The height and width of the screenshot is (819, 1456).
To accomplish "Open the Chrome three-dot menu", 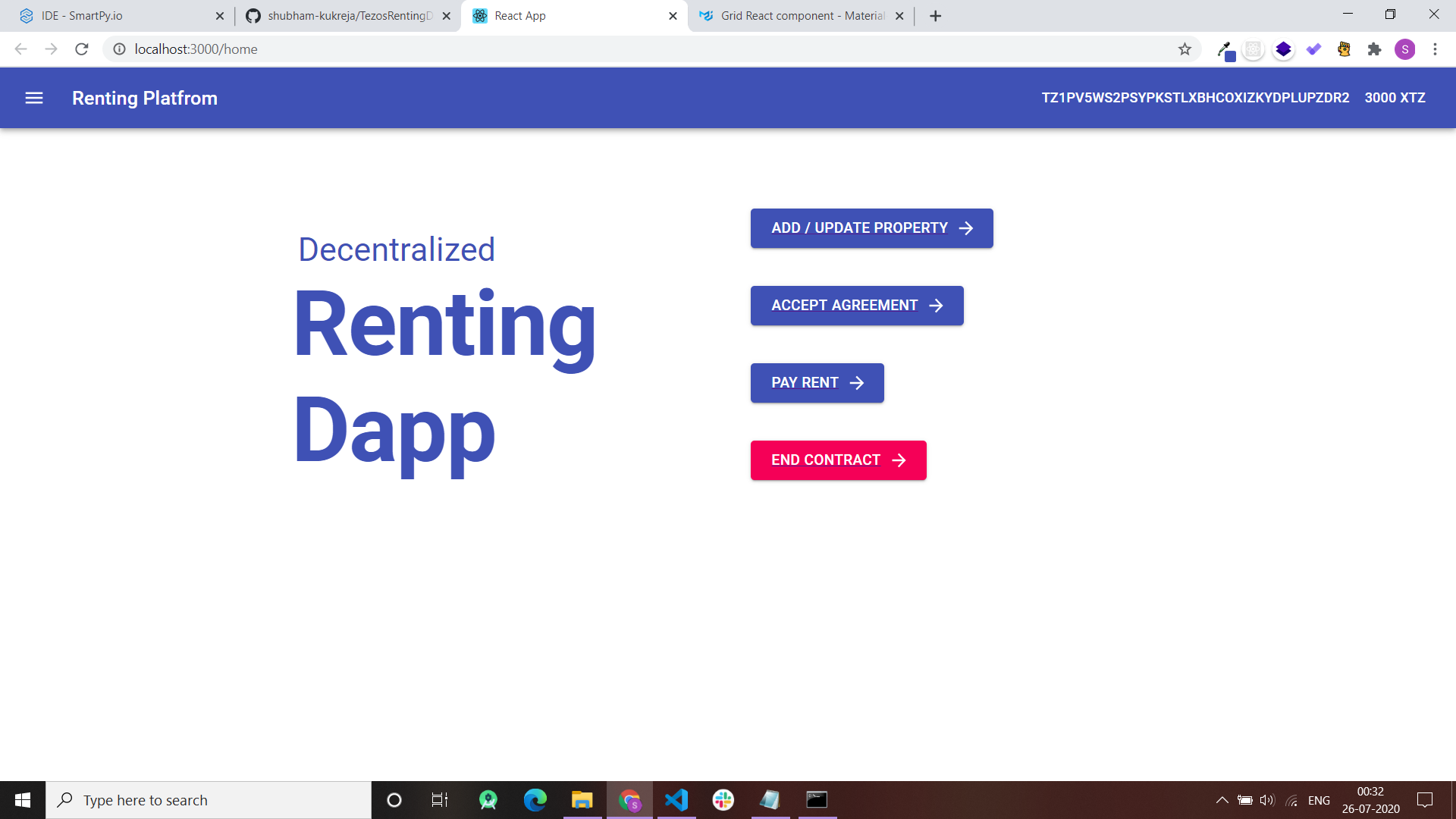I will (1435, 49).
